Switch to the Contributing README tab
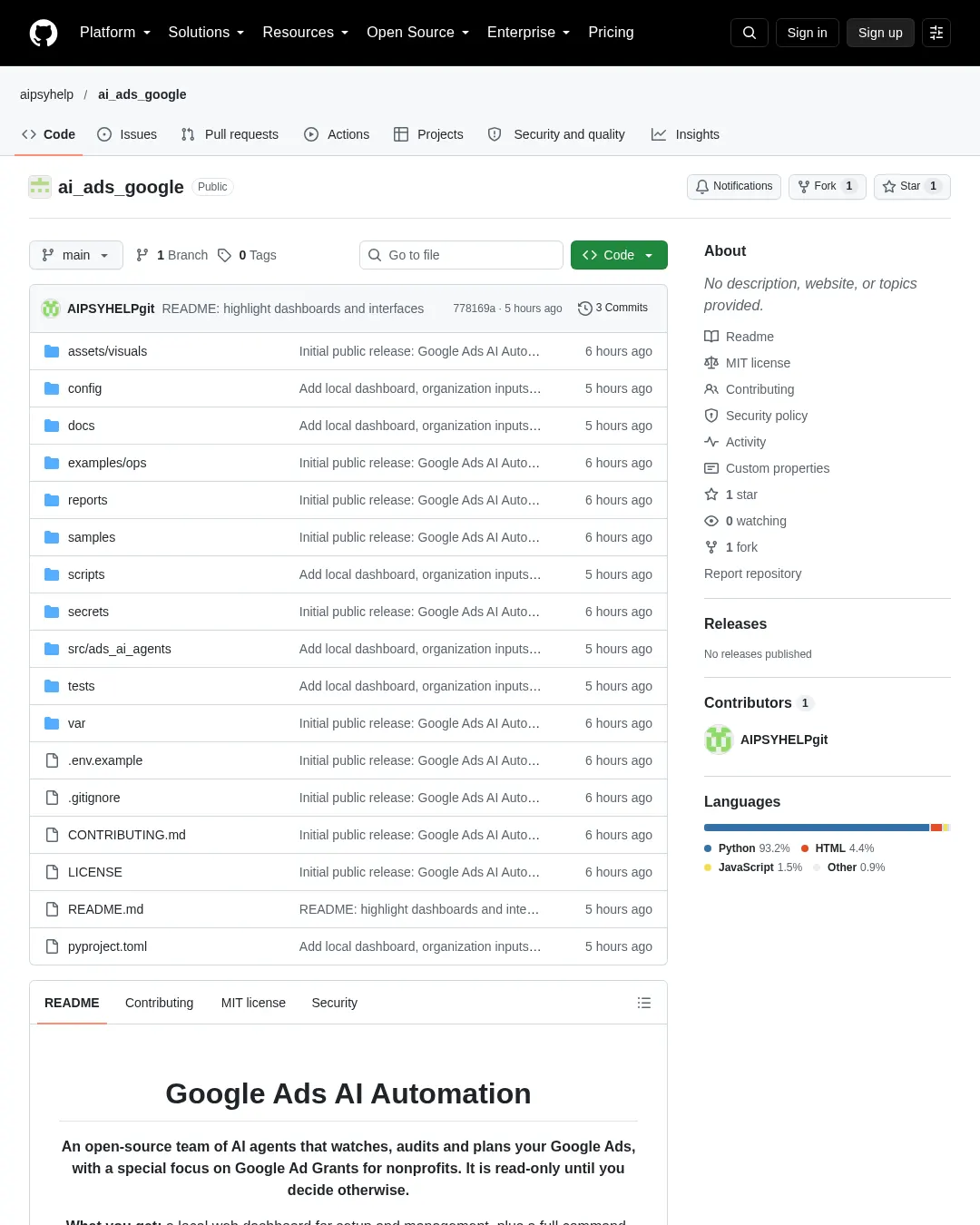The image size is (980, 1225). click(160, 1003)
